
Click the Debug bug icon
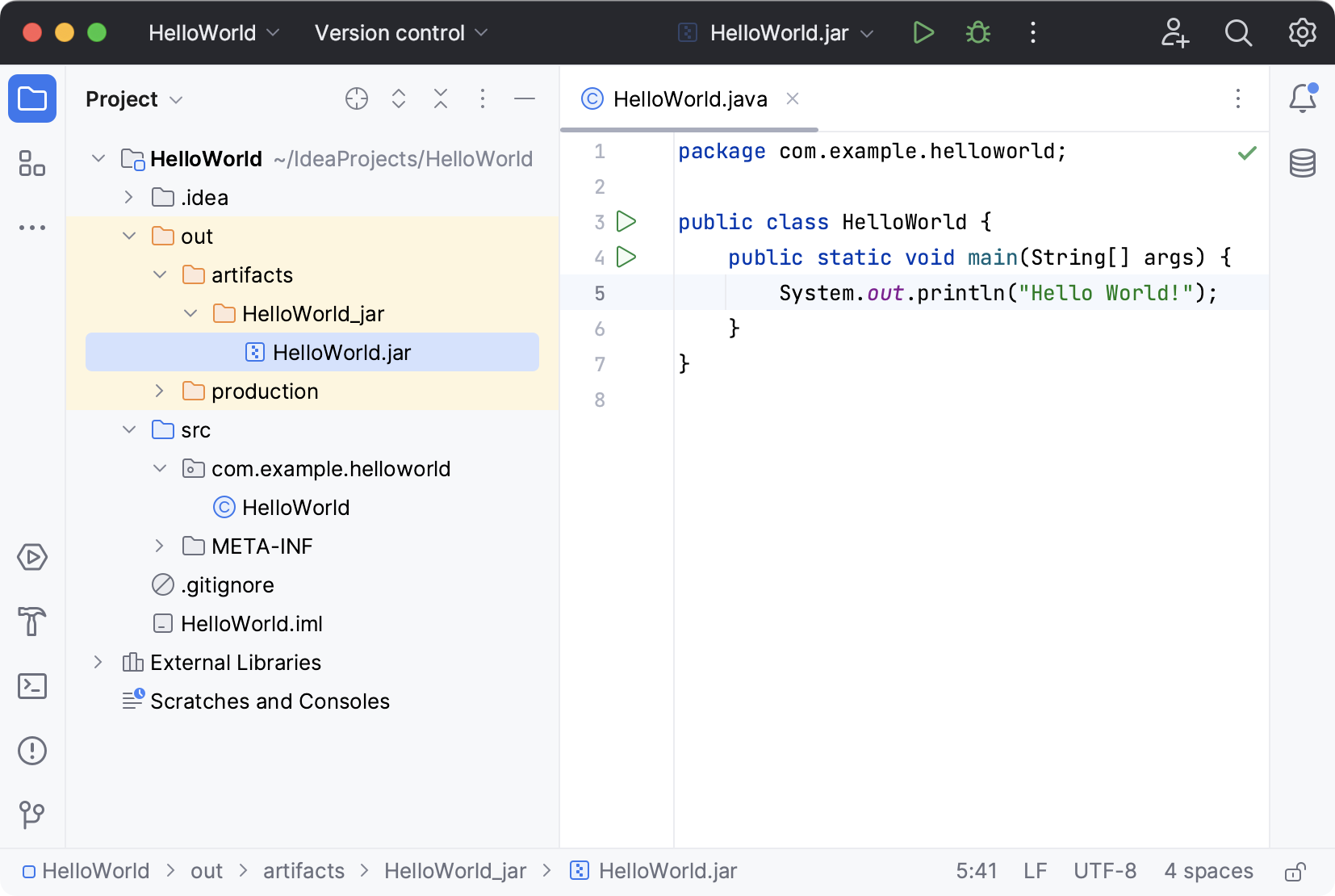[978, 33]
